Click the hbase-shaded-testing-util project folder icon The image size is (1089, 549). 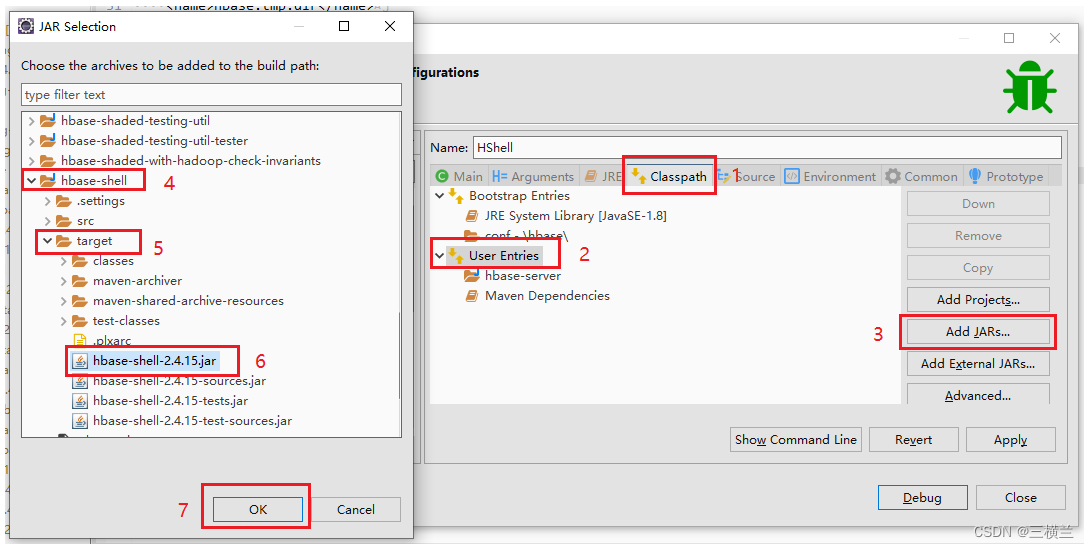[48, 121]
